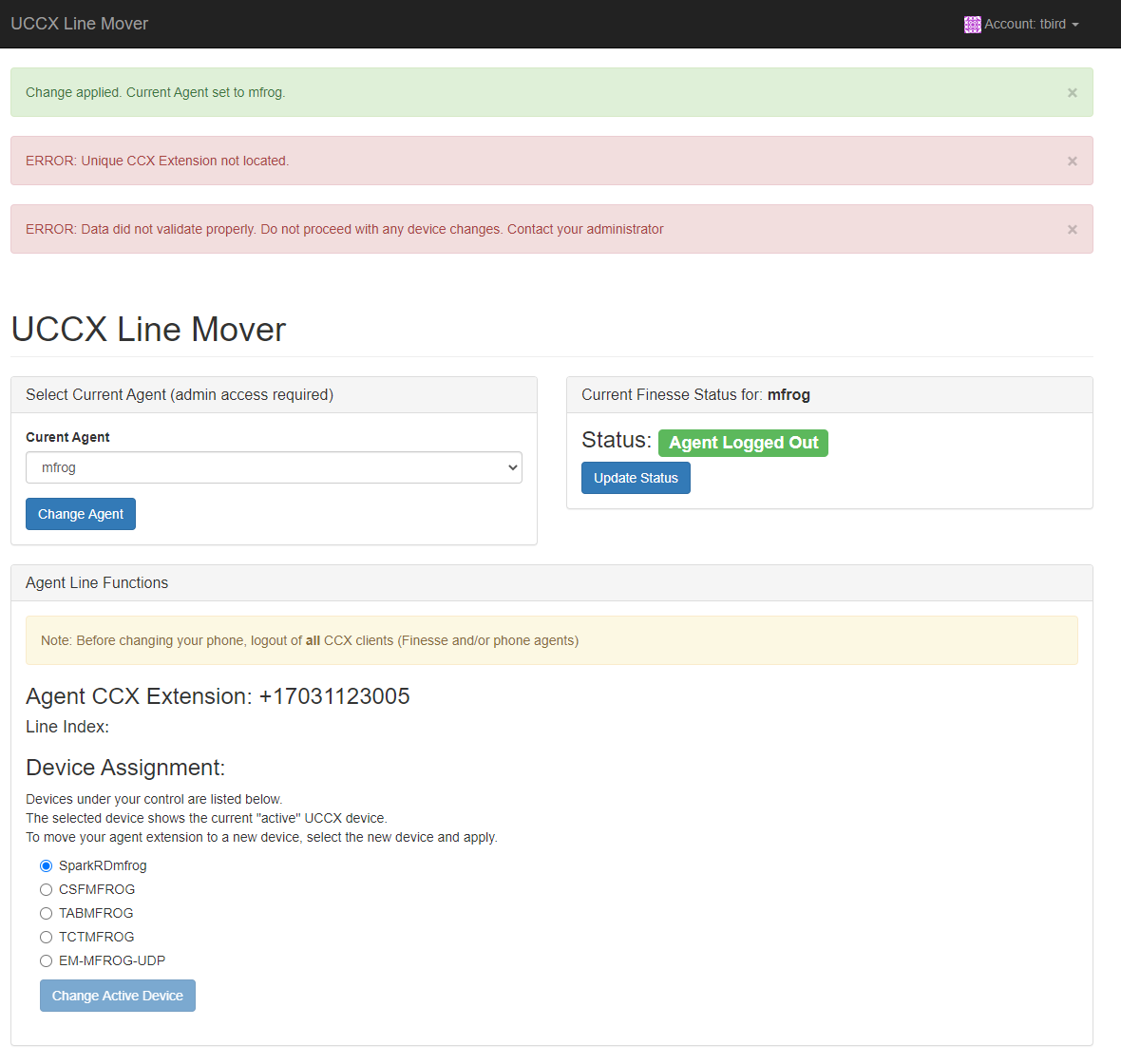Image resolution: width=1121 pixels, height=1064 pixels.
Task: Click 'Devices under your control are listed below.' text
Action: point(155,799)
